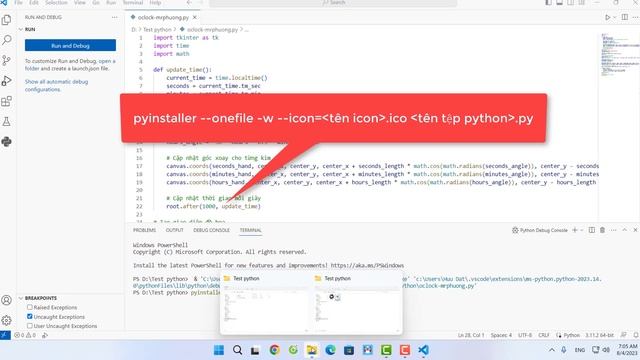Switch to the VS Code taskbar icon
640x360 pixels.
coord(423,350)
